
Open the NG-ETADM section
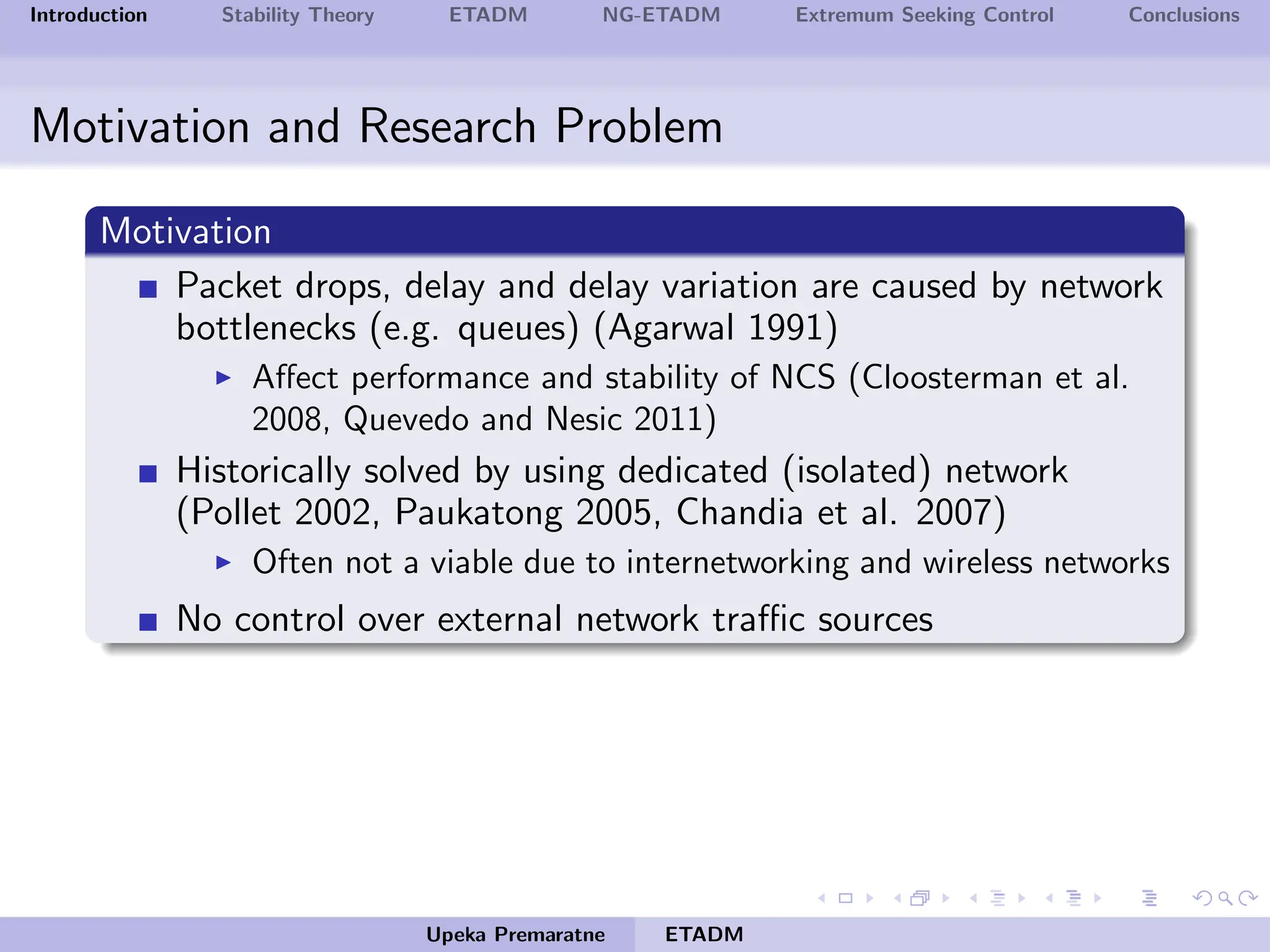click(661, 15)
